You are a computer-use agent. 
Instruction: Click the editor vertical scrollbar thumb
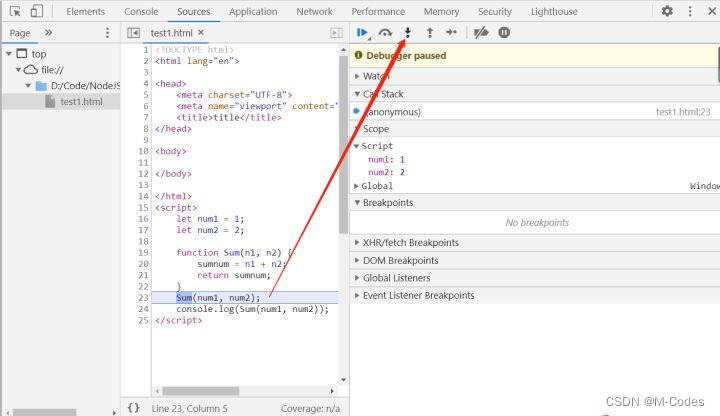tap(343, 145)
